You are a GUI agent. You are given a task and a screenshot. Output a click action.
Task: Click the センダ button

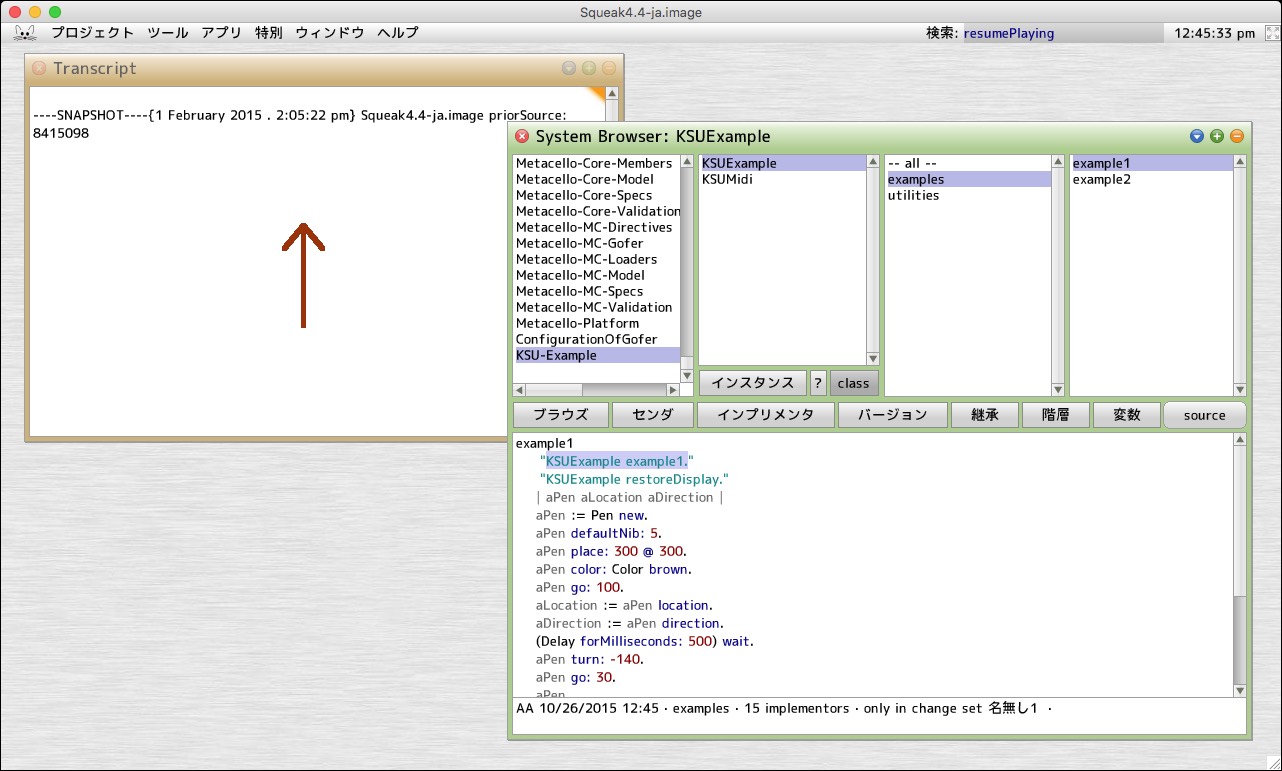tap(653, 415)
